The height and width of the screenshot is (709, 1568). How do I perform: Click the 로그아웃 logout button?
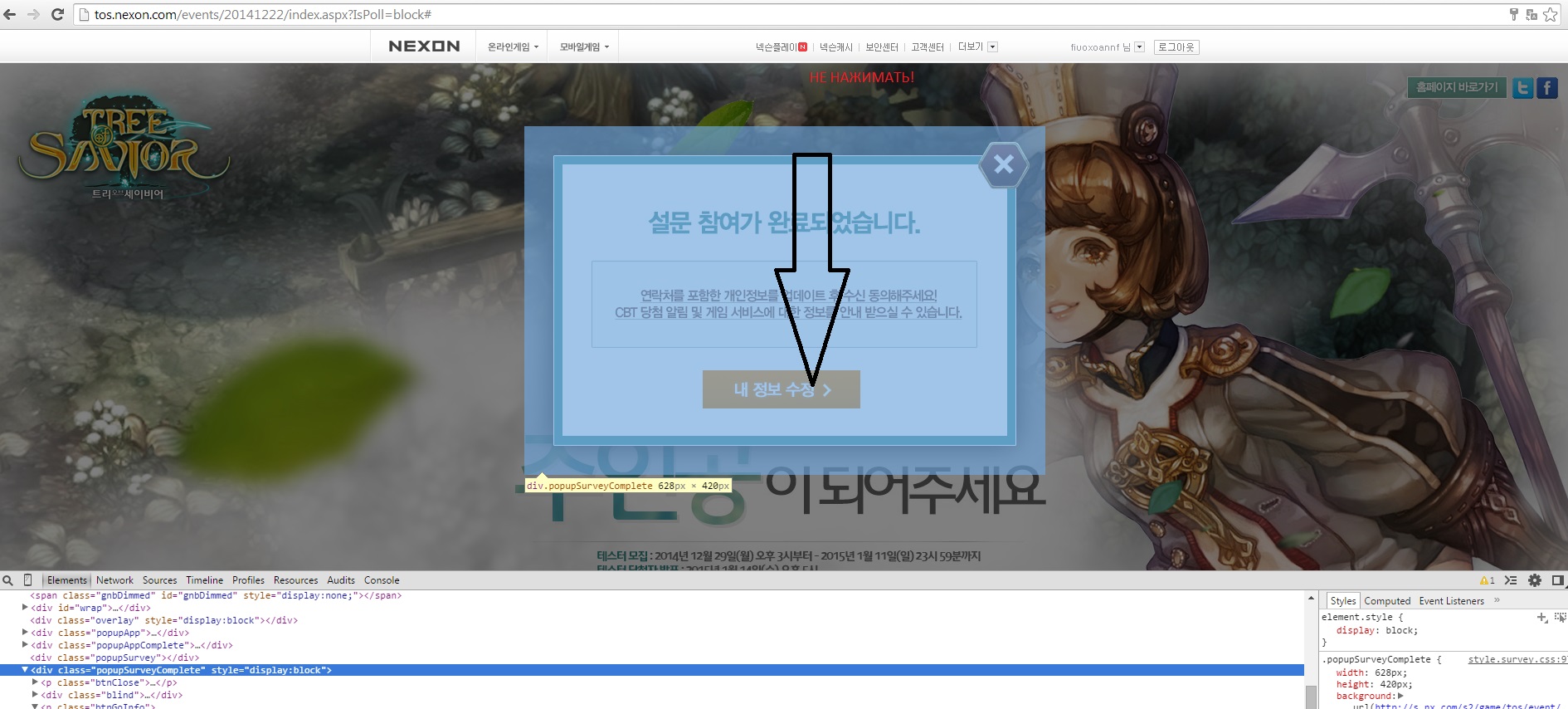tap(1176, 47)
